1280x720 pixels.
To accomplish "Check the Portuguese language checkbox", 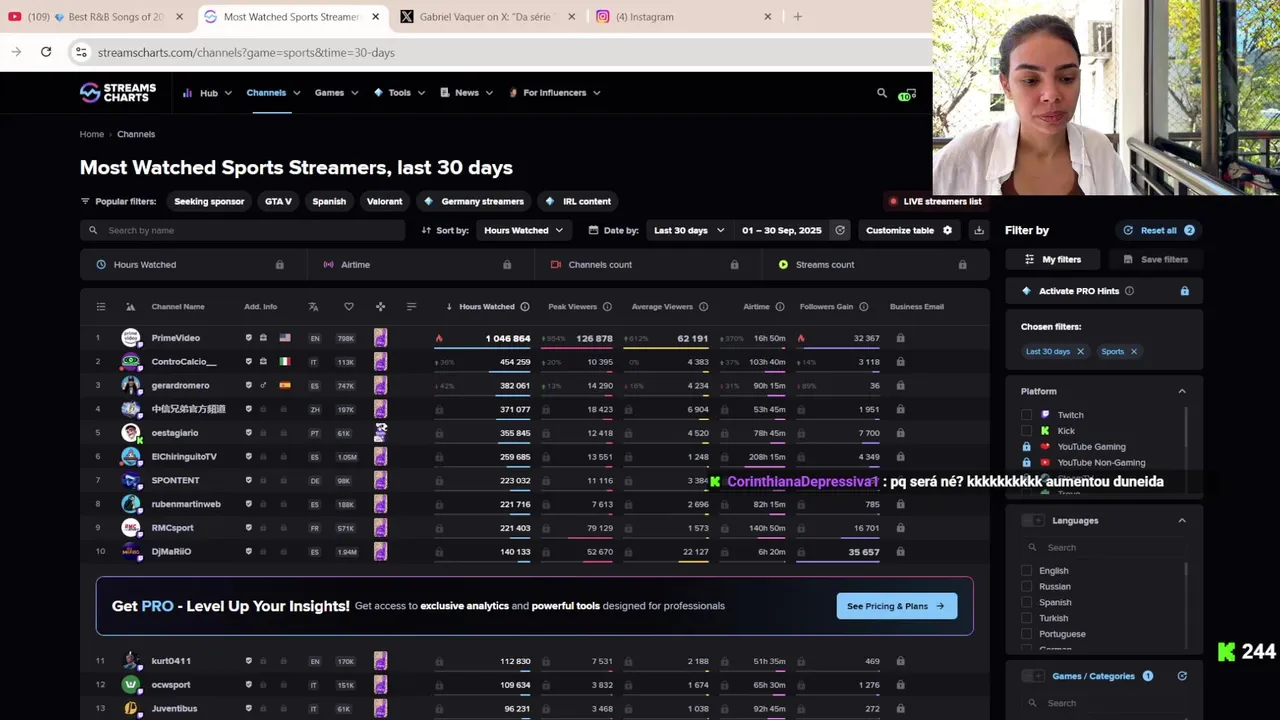I will pos(1026,634).
